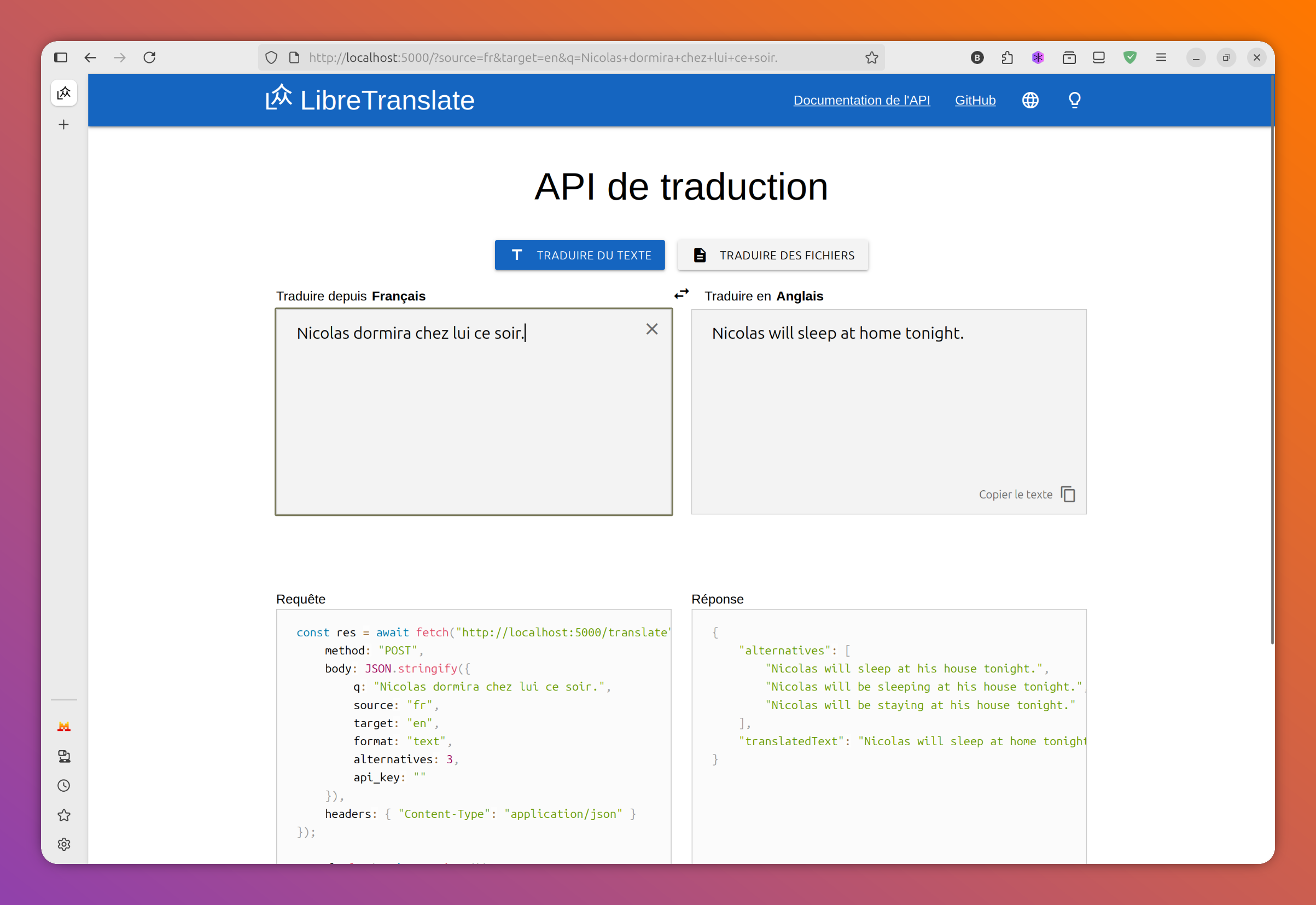Image resolution: width=1316 pixels, height=905 pixels.
Task: Open target language Anglais dropdown
Action: 799,296
